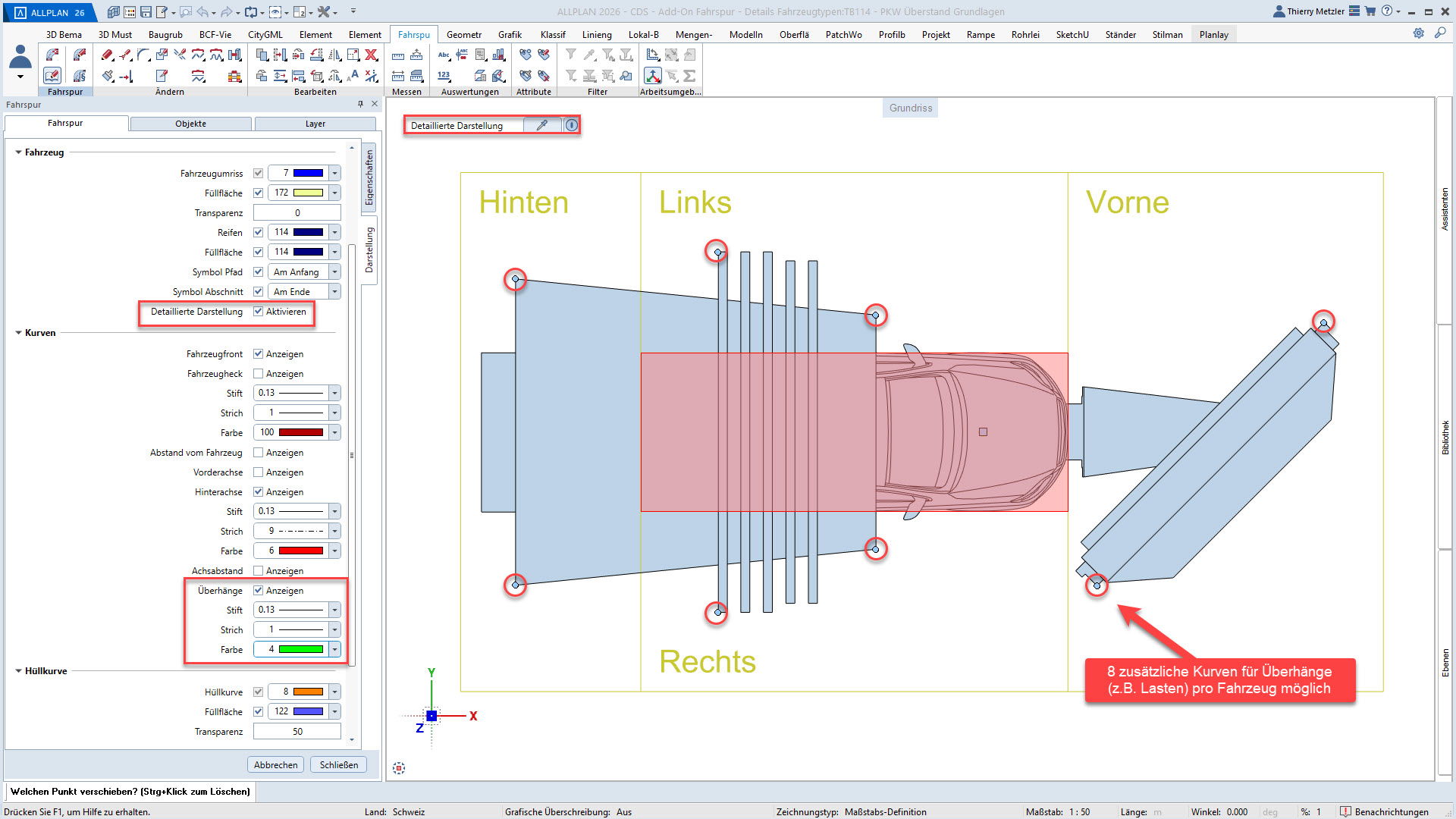Enable Fahrzeugheck Anzeigen checkbox
Viewport: 1456px width, 819px height.
[x=258, y=374]
